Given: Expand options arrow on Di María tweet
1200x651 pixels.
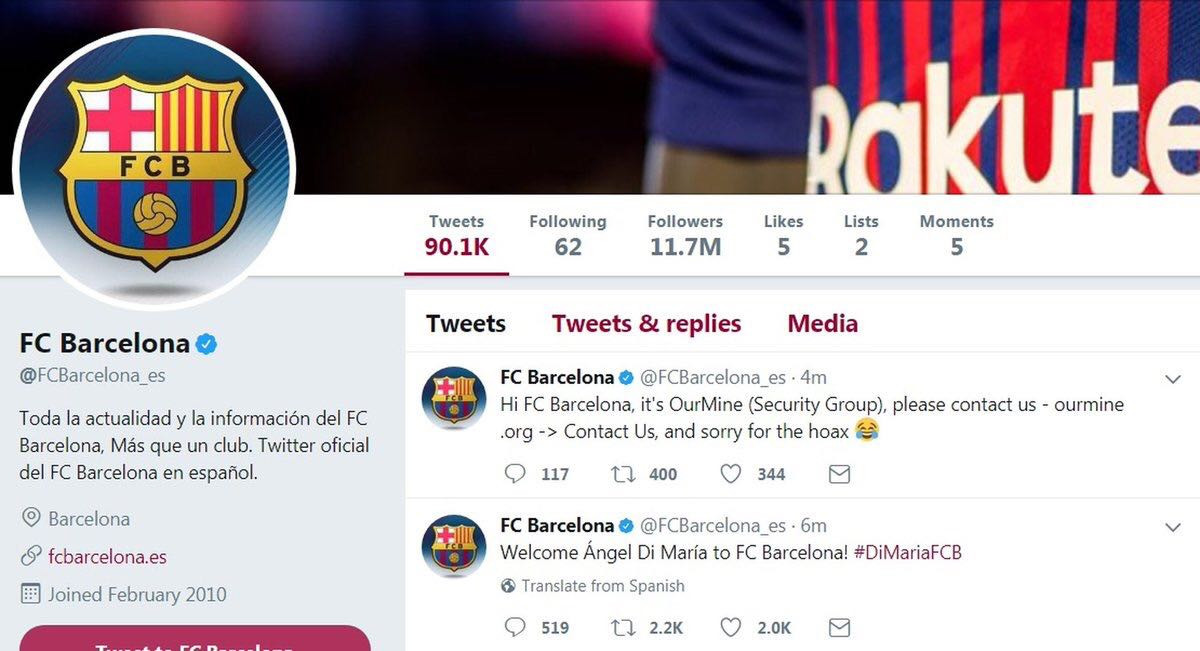Looking at the screenshot, I should 1174,527.
